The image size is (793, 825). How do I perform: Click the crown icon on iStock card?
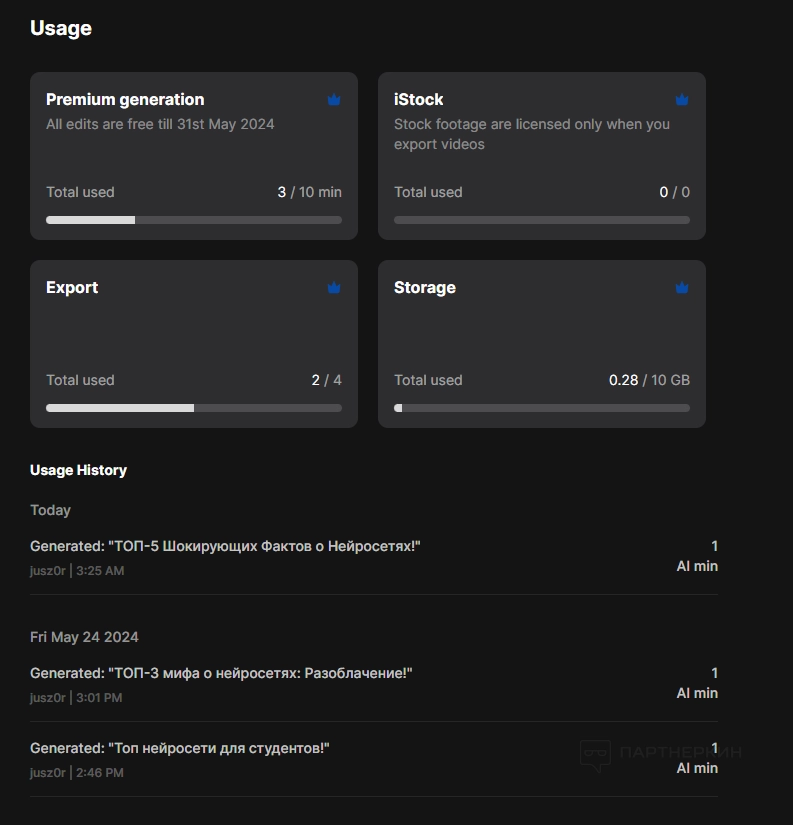(682, 100)
